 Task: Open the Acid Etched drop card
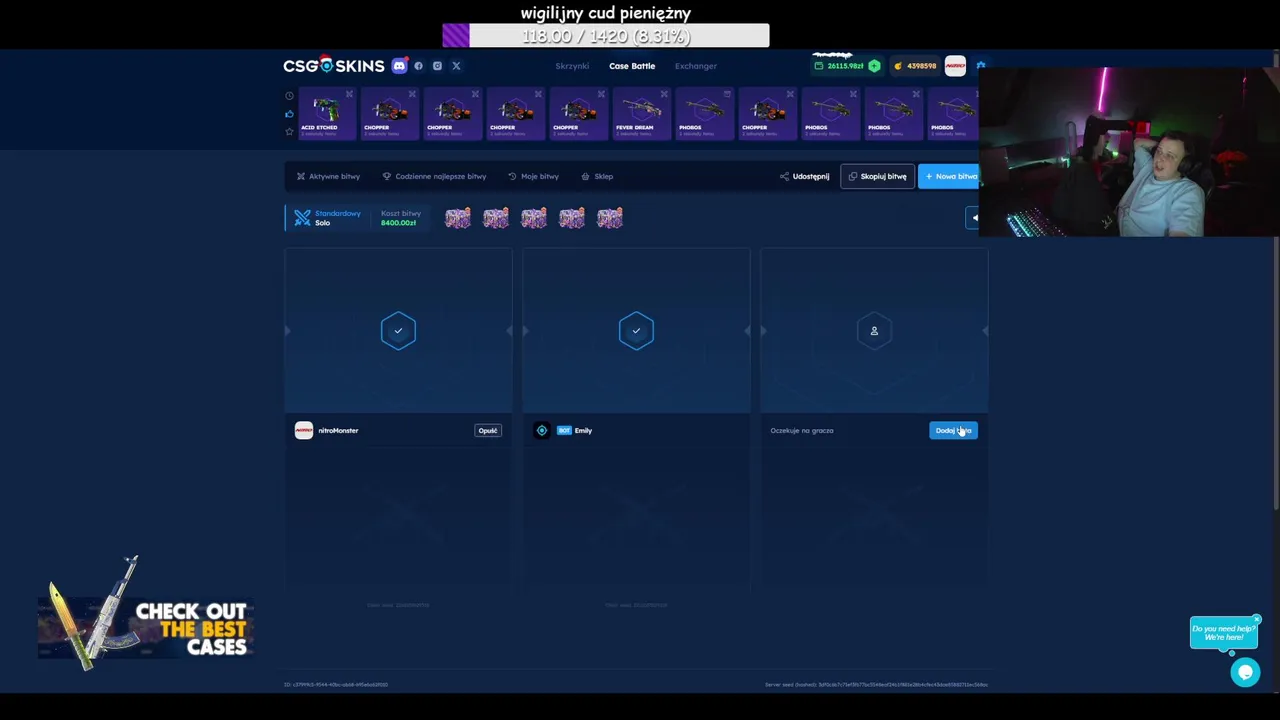[x=327, y=113]
